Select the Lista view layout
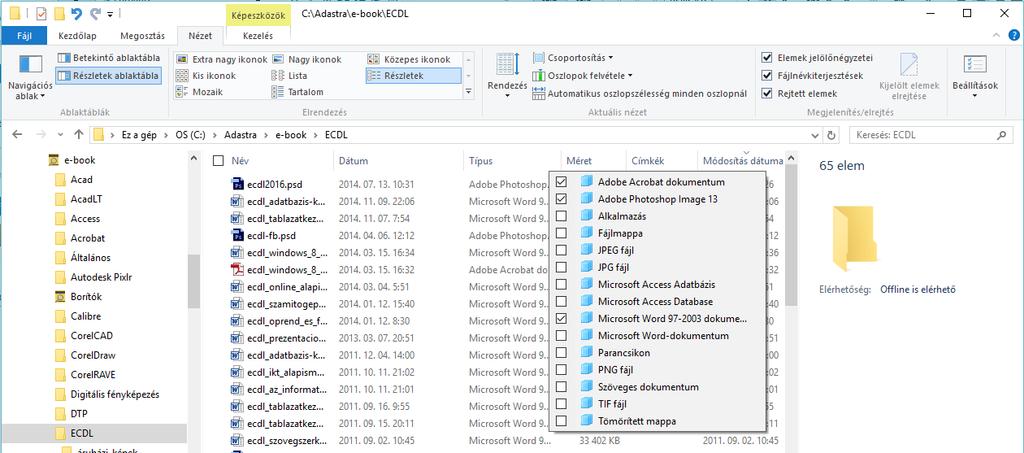 point(289,76)
